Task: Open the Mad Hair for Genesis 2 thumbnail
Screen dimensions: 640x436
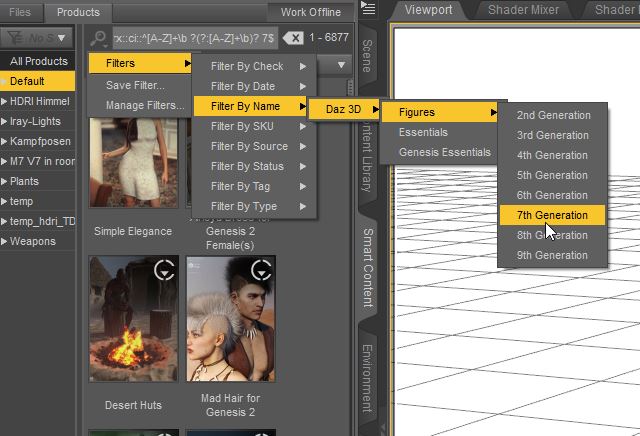Action: (x=231, y=319)
